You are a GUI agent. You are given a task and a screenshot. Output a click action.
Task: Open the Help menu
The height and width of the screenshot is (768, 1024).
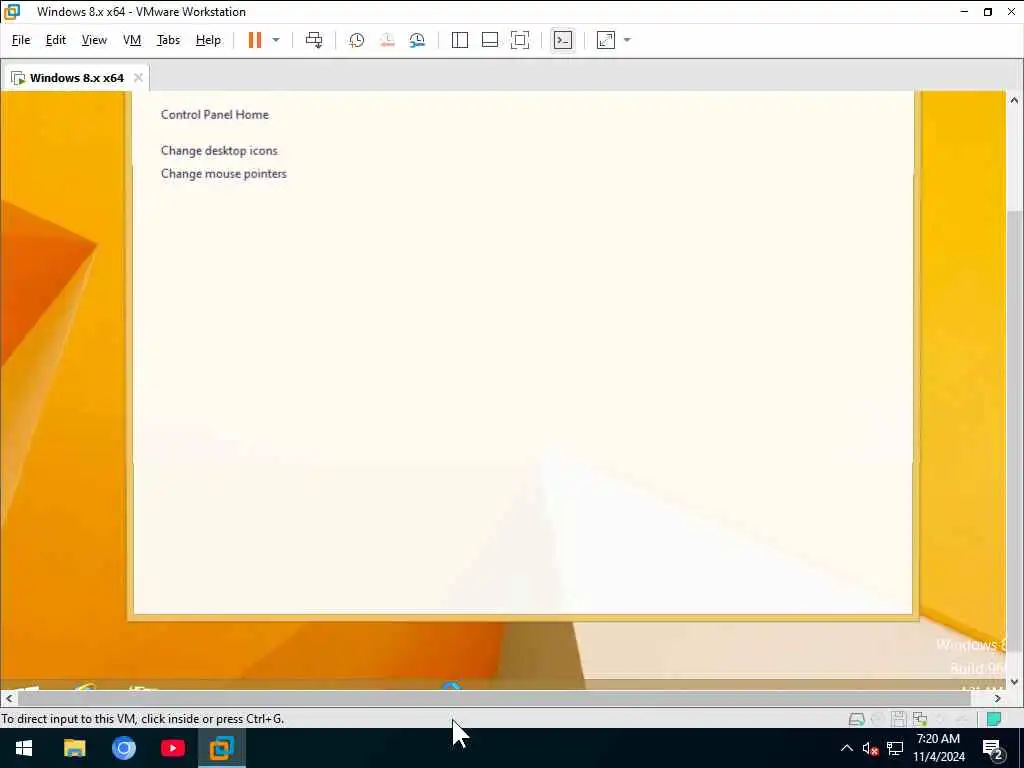[x=208, y=40]
